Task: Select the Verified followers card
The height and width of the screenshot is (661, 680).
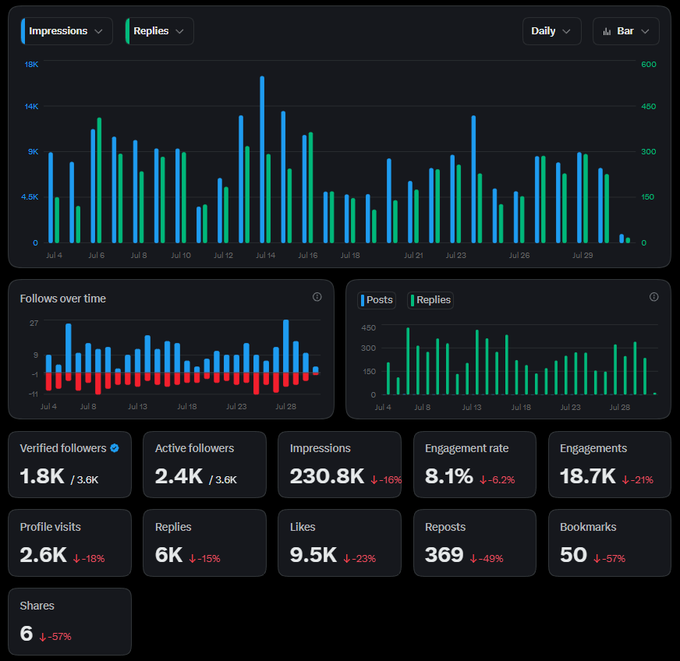Action: click(x=70, y=465)
